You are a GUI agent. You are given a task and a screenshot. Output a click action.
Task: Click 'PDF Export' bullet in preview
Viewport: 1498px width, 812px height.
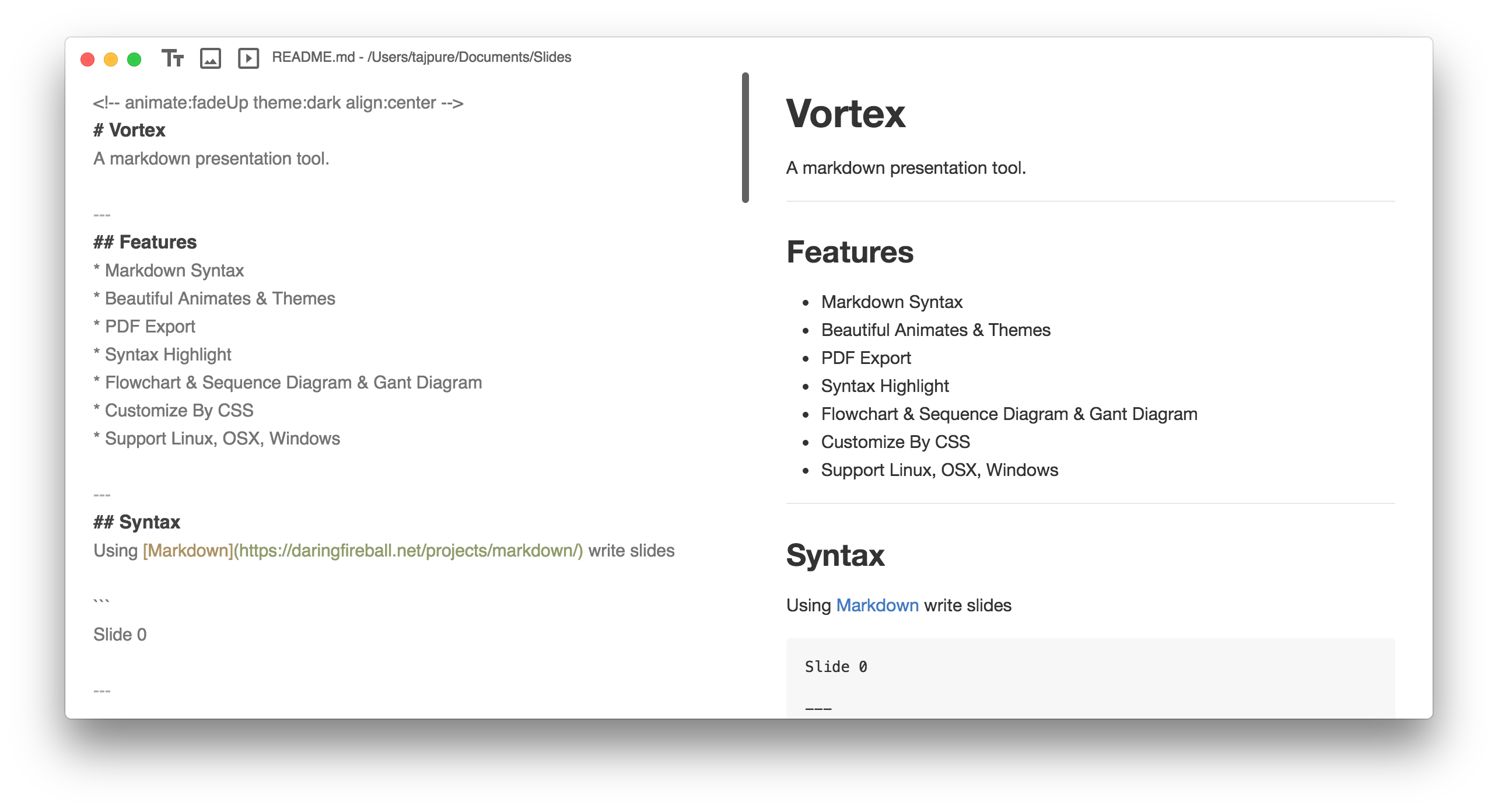click(x=866, y=358)
